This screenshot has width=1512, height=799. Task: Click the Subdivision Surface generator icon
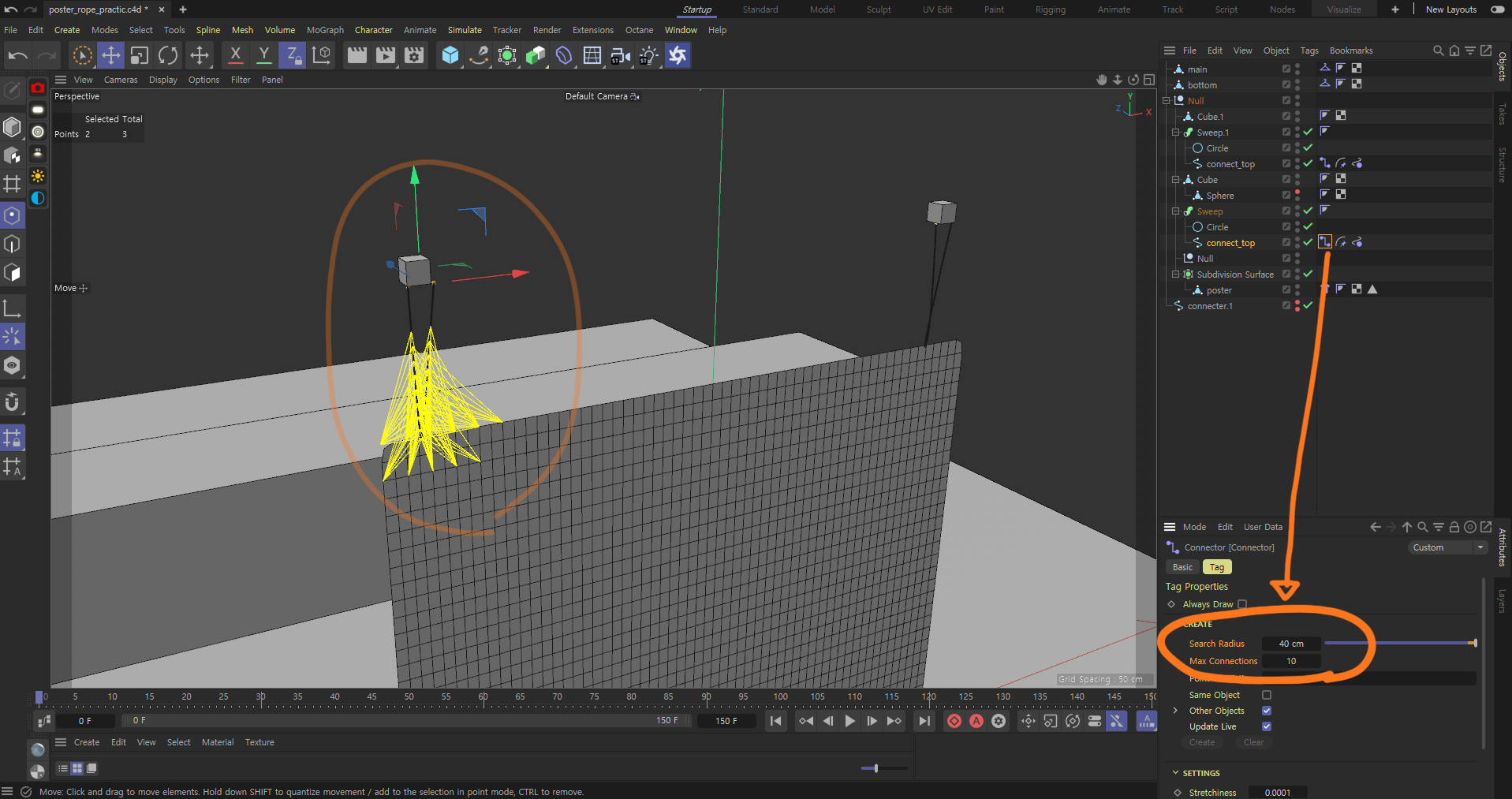pyautogui.click(x=507, y=55)
